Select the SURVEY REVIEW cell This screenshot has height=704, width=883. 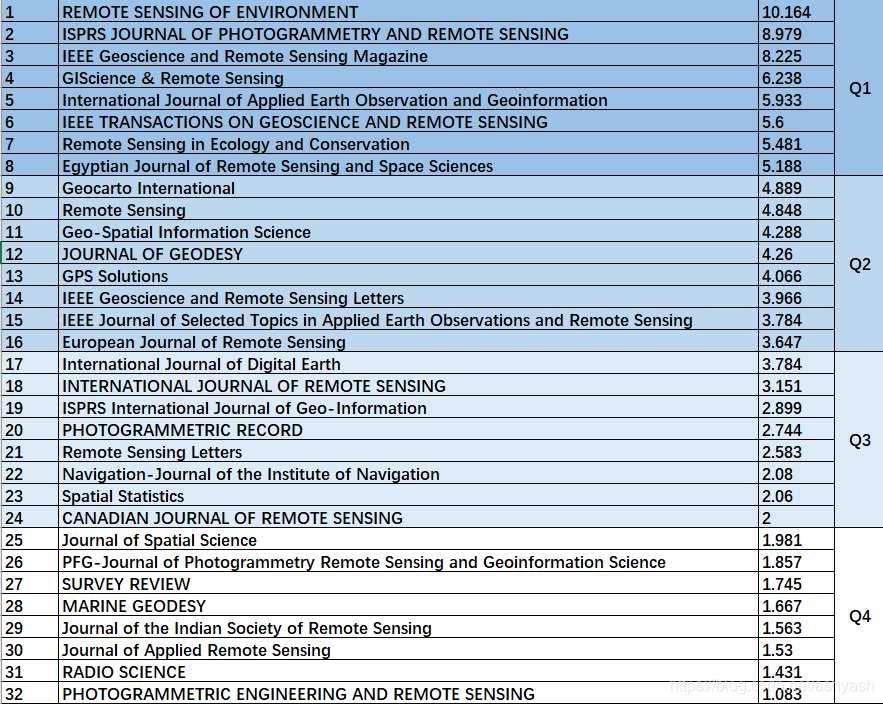coord(408,583)
